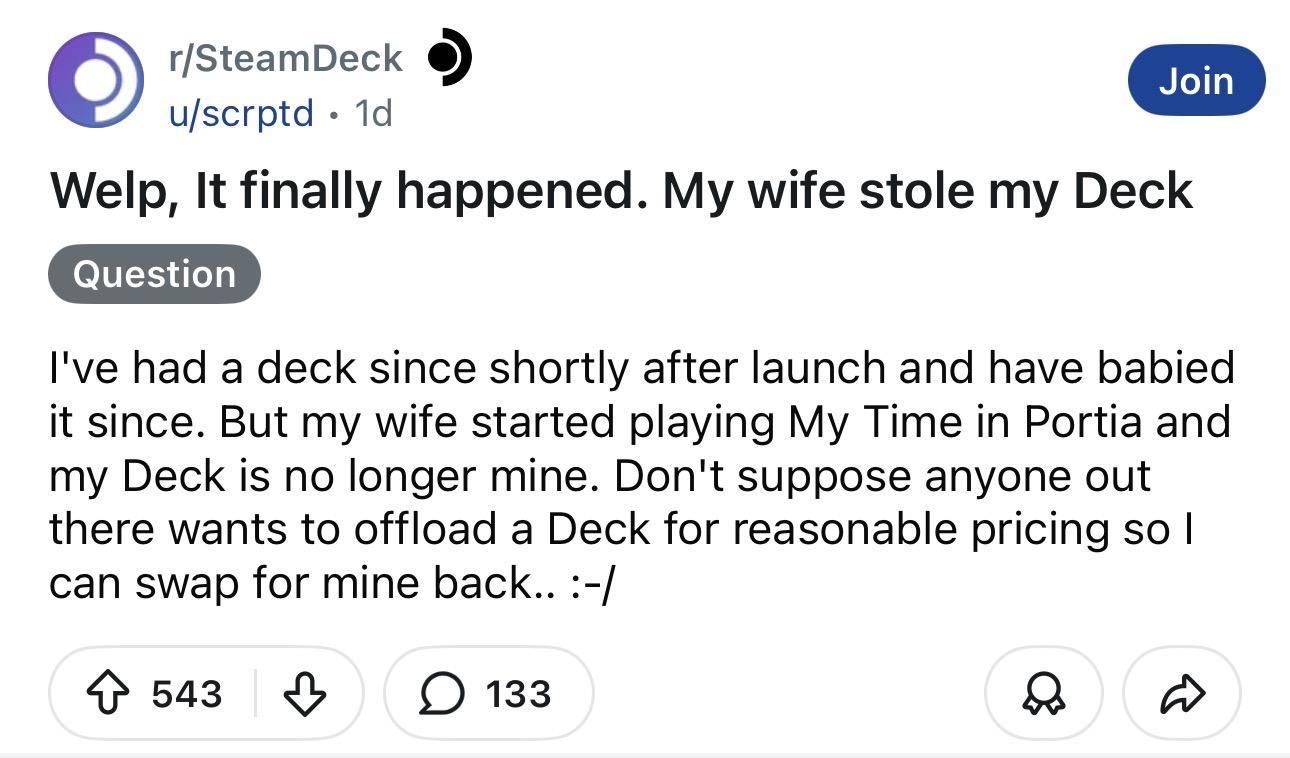Click the post body starting "I've had a deck"
Screen dimensions: 1290x758
pyautogui.click(x=640, y=475)
